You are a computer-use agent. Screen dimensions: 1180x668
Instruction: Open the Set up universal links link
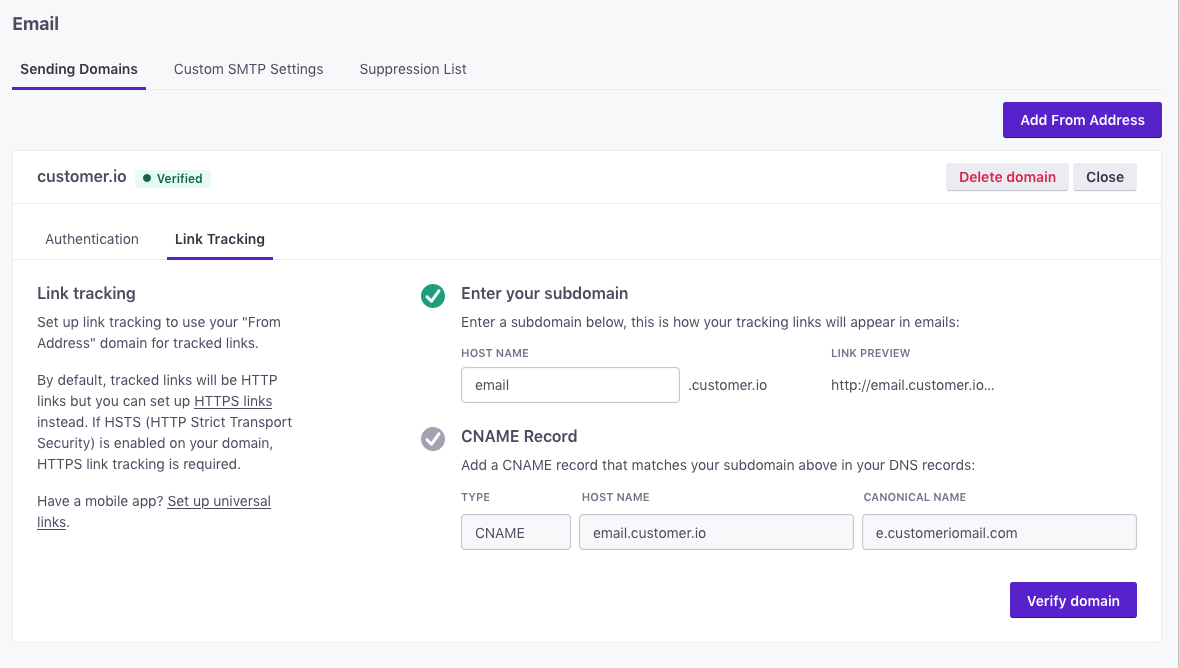tap(154, 512)
